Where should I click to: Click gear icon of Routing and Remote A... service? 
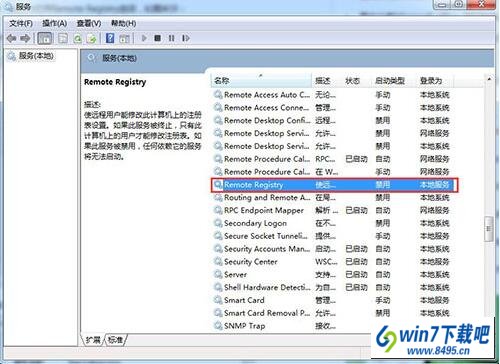(218, 198)
